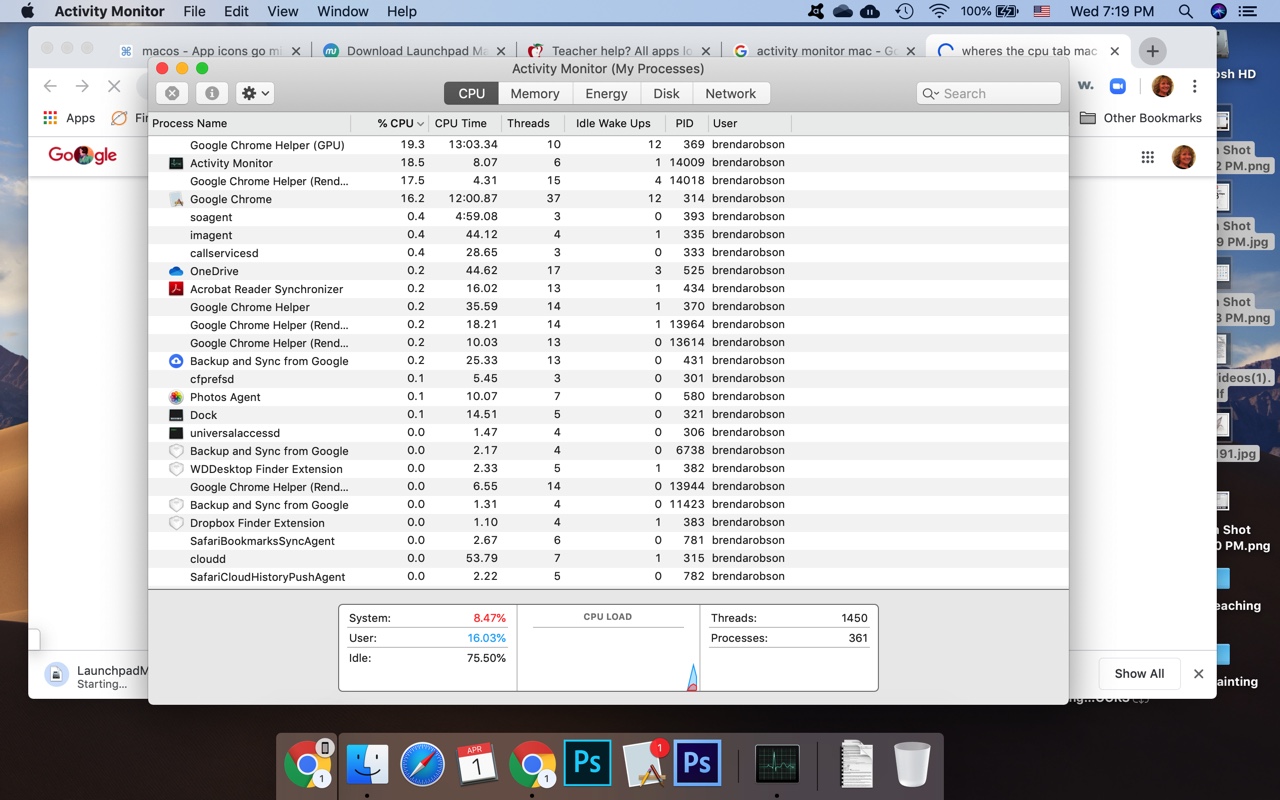1280x800 pixels.
Task: Open Activity Monitor Dock icon
Action: pos(777,765)
